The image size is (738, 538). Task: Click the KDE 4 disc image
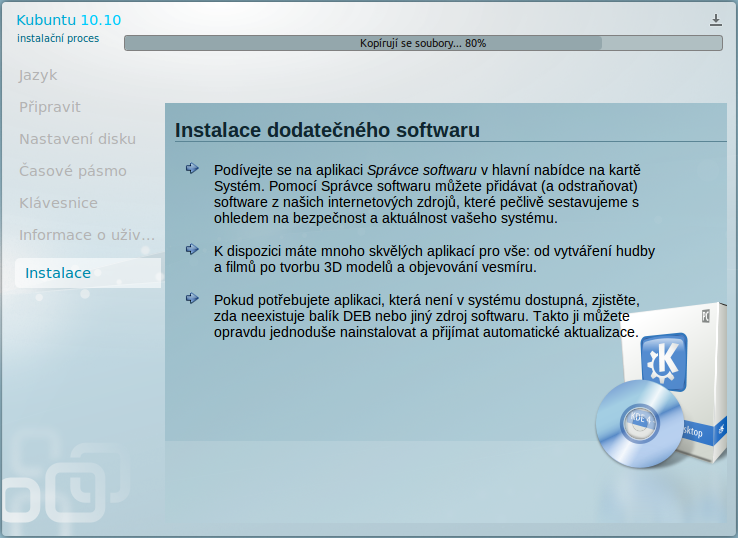[x=639, y=423]
